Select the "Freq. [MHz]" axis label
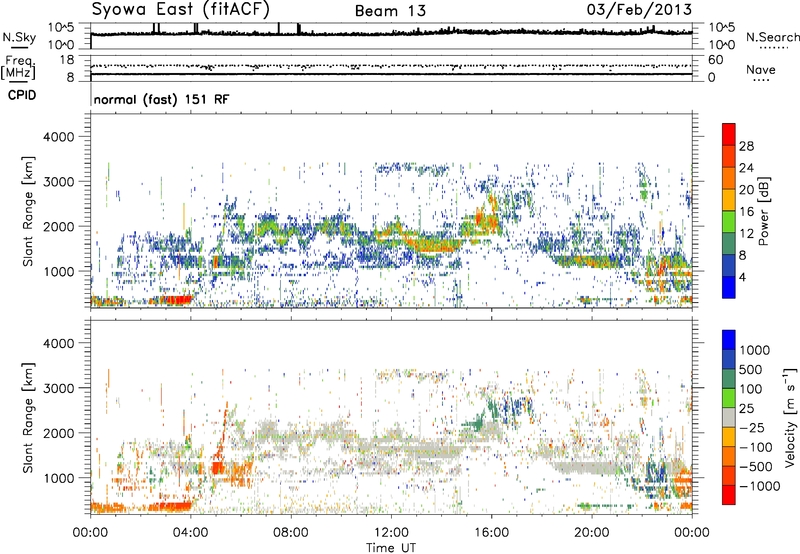This screenshot has height=554, width=800. pos(18,67)
